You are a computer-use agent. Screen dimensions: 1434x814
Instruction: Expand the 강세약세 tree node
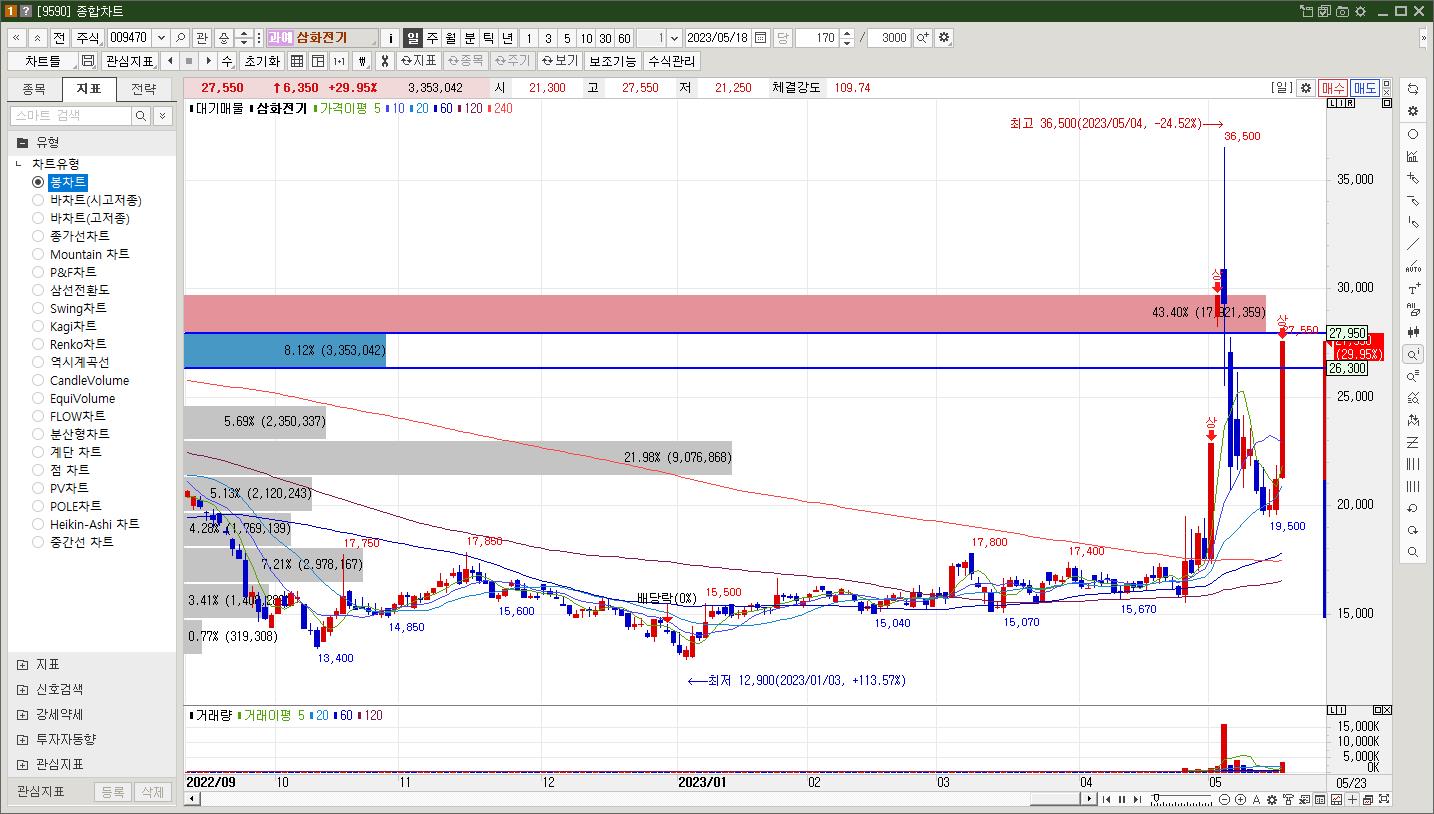(x=23, y=714)
